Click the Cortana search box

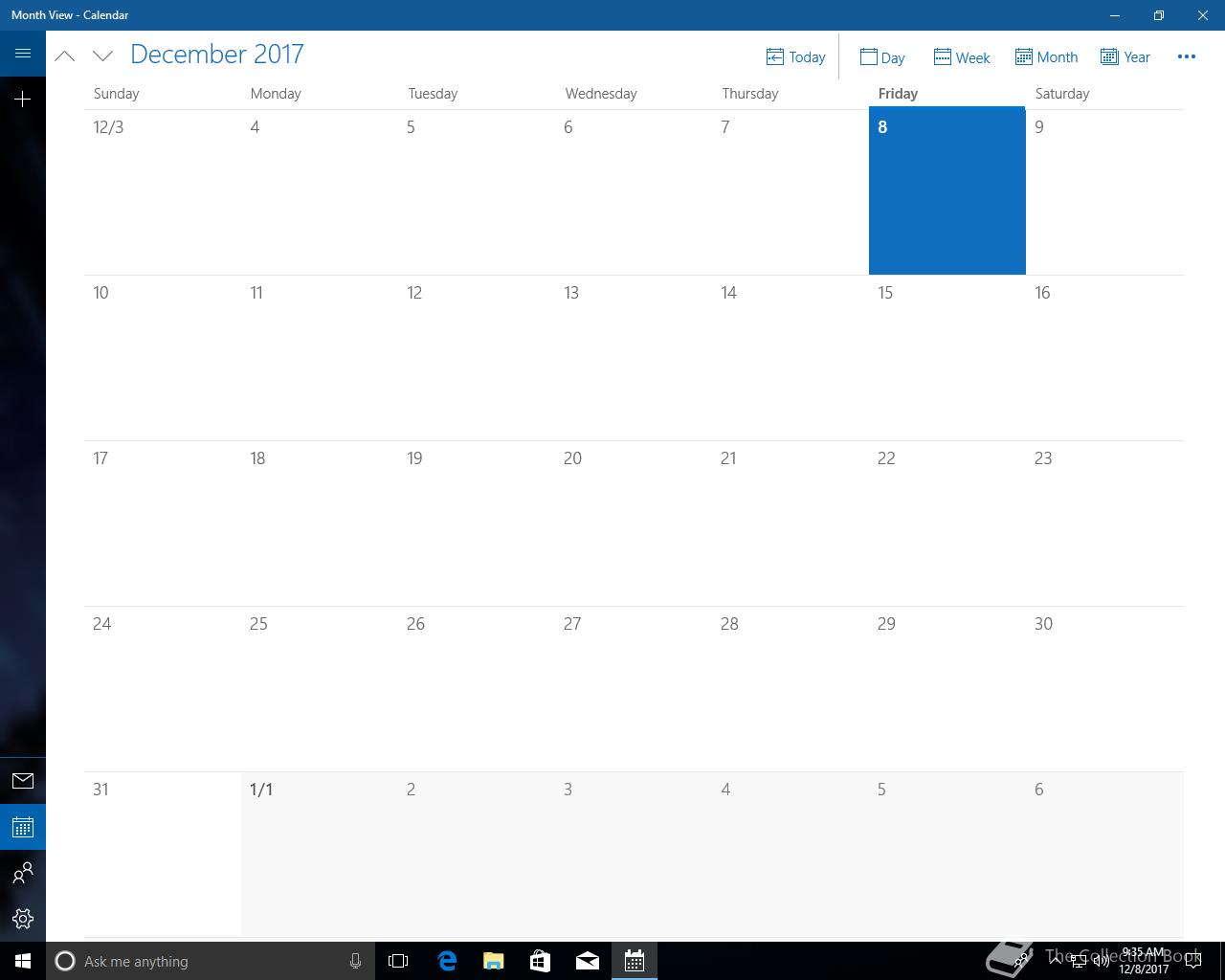pos(211,961)
